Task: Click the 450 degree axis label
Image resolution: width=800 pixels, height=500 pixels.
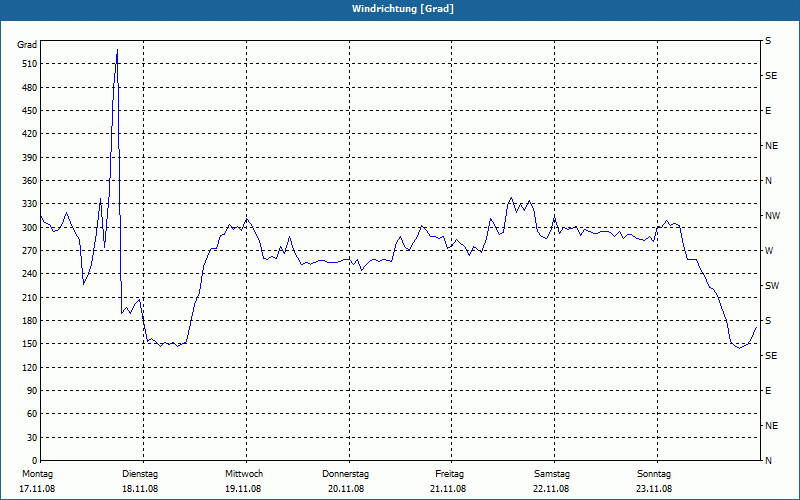Action: (x=30, y=111)
